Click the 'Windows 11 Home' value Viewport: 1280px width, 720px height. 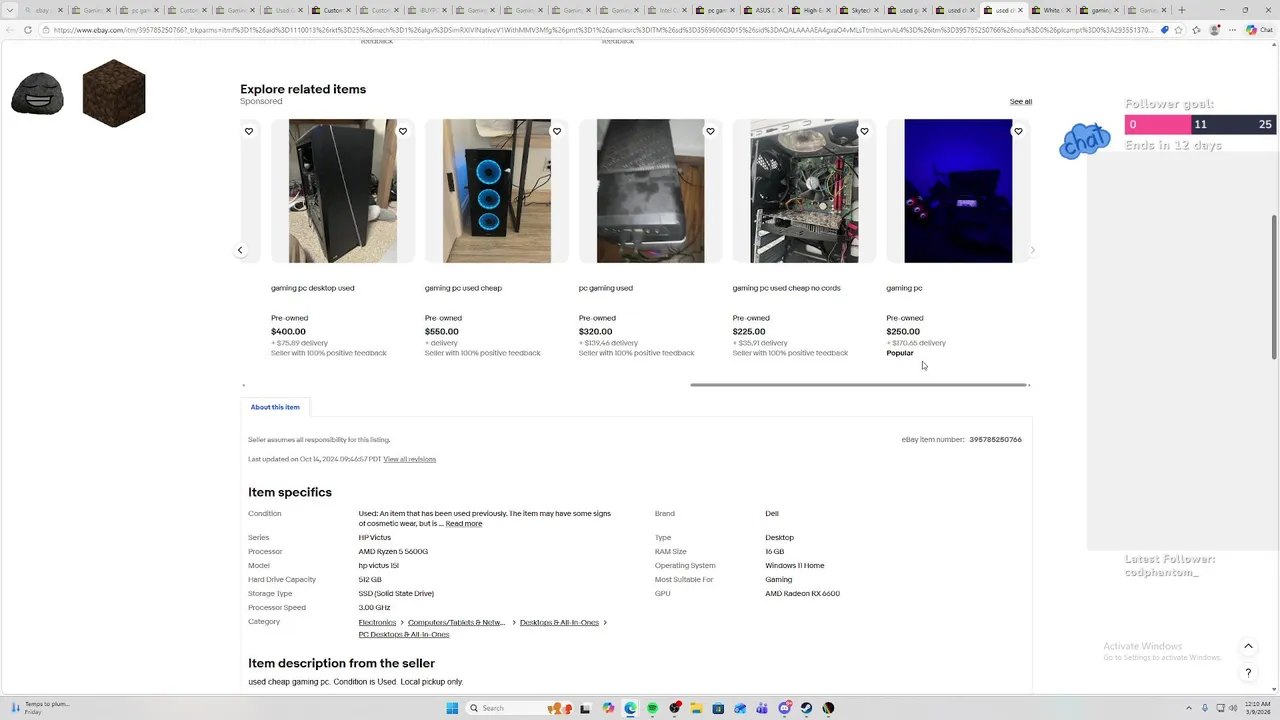pyautogui.click(x=795, y=566)
